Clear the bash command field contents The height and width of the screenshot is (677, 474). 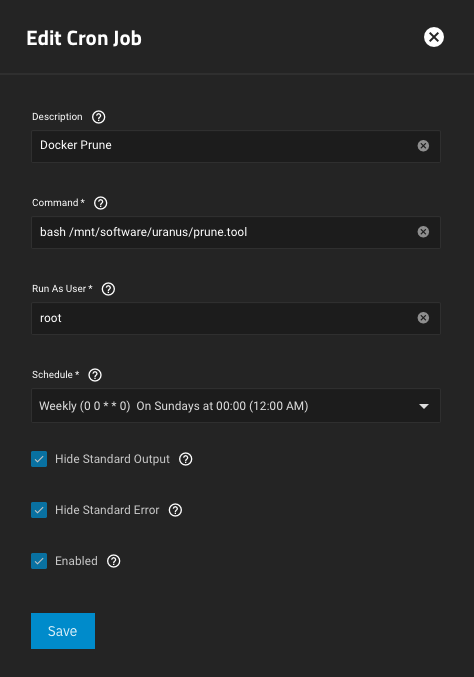point(423,232)
